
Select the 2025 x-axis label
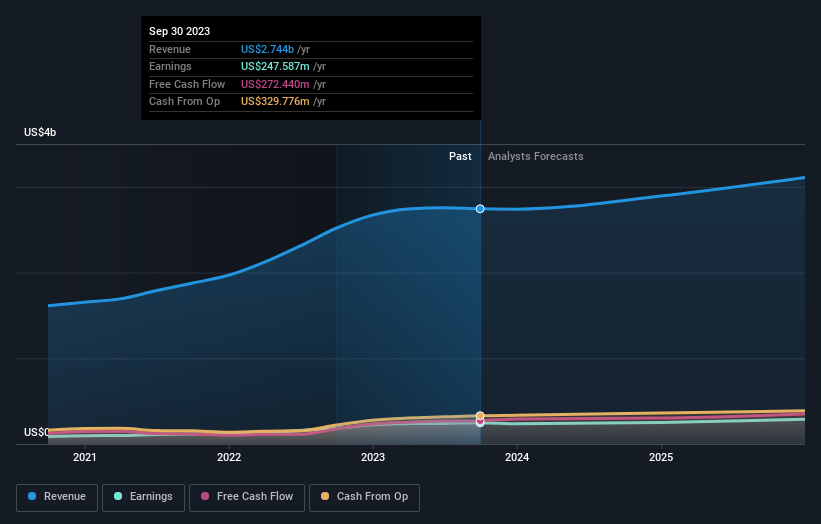[661, 457]
